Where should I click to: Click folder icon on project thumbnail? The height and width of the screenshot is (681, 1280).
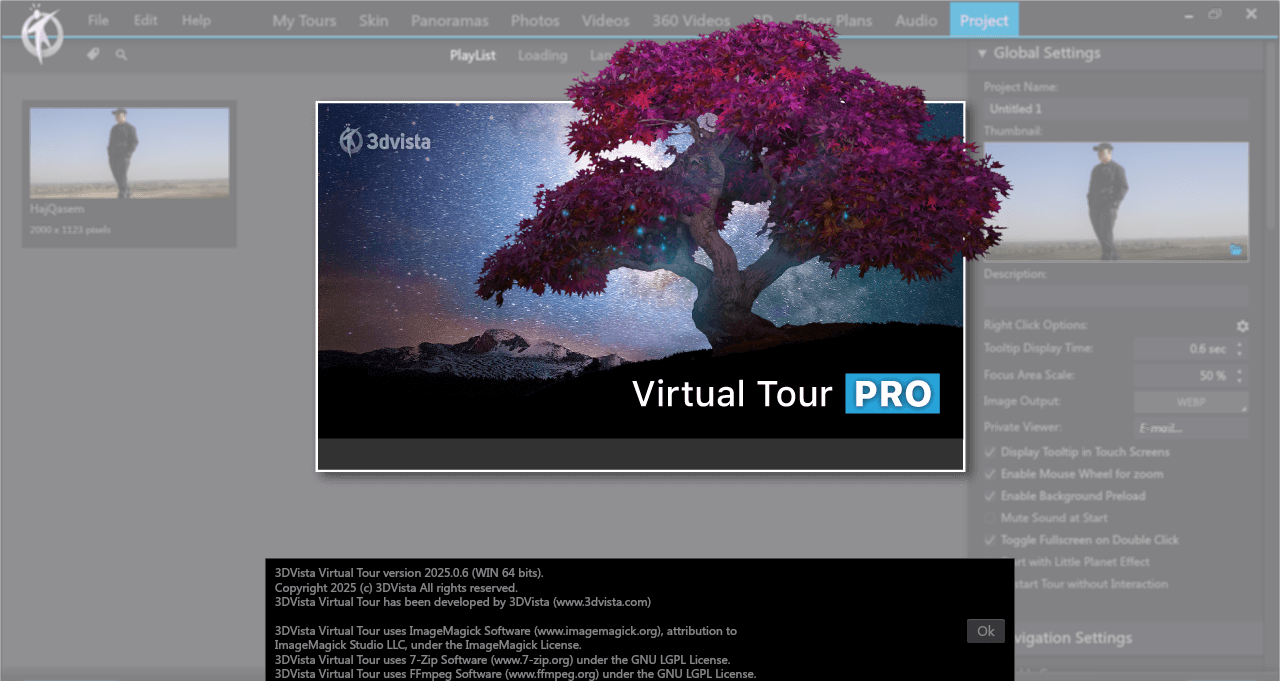click(1236, 250)
